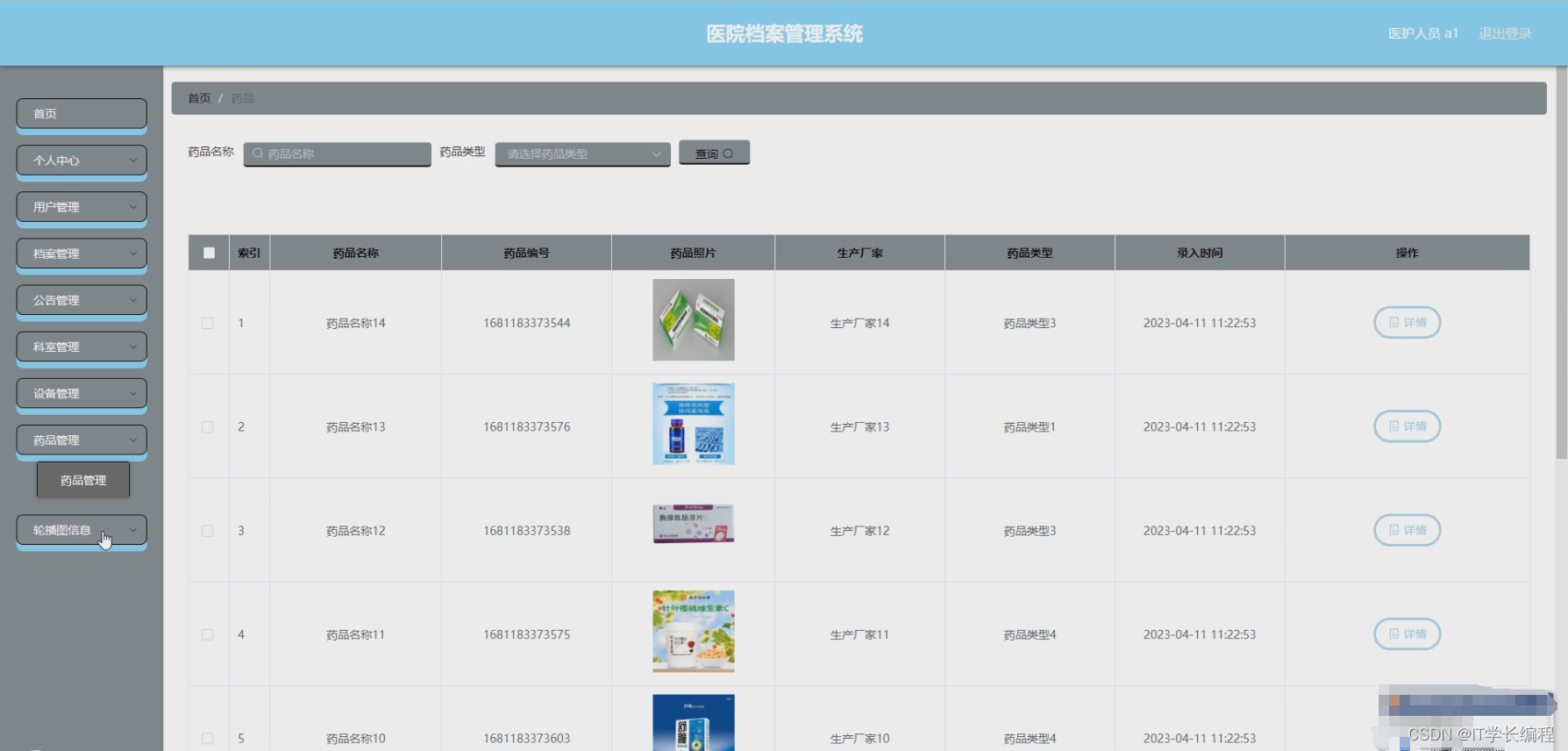Click the 药品类型 column header
The height and width of the screenshot is (751, 1568).
point(1030,253)
